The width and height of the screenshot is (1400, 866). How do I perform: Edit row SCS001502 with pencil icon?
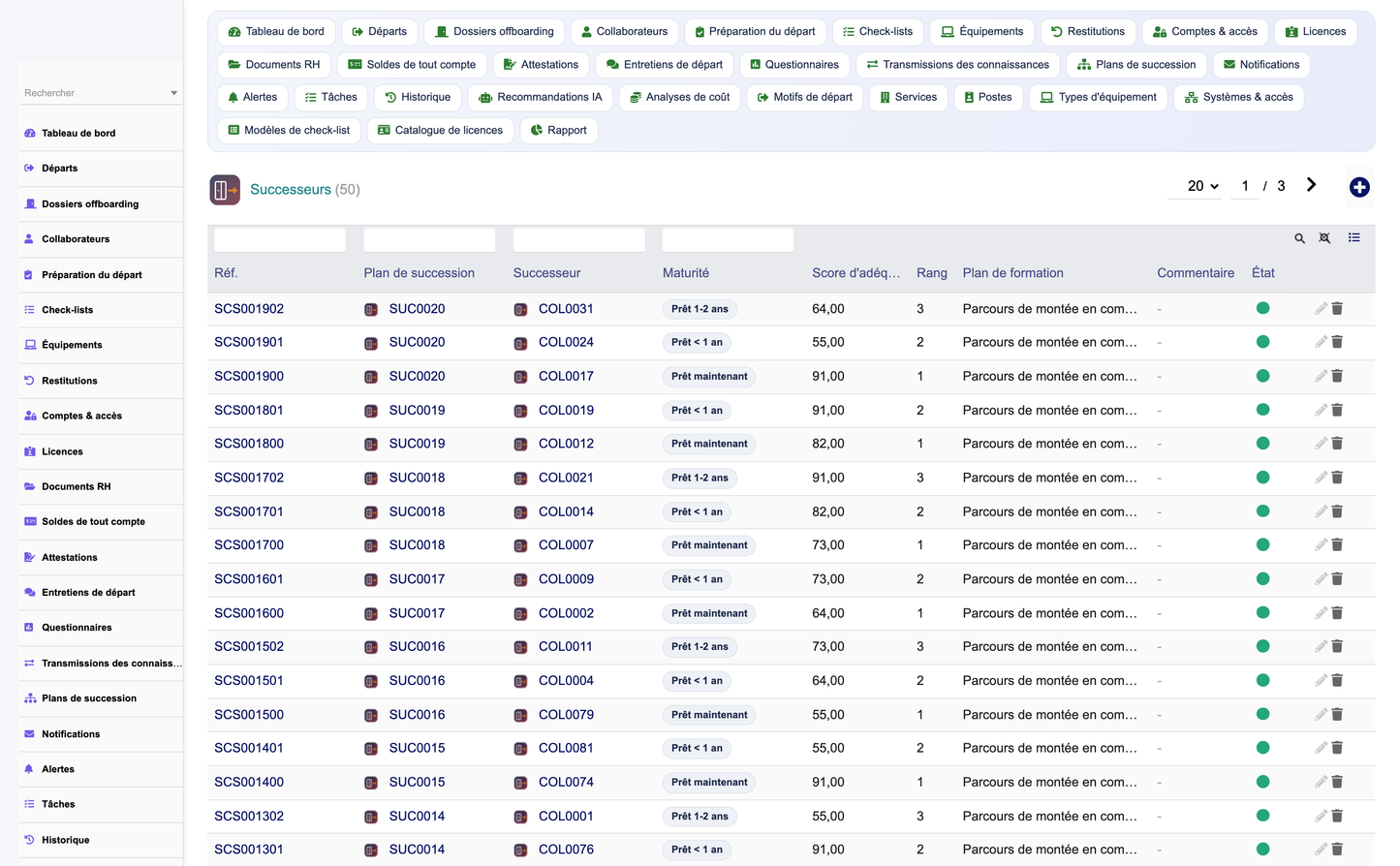pyautogui.click(x=1321, y=646)
